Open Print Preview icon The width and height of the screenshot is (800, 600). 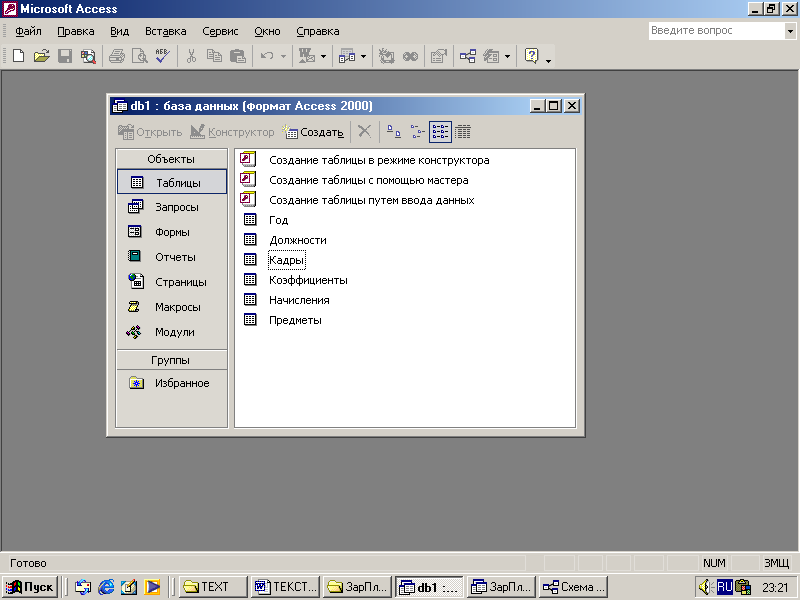[x=140, y=56]
